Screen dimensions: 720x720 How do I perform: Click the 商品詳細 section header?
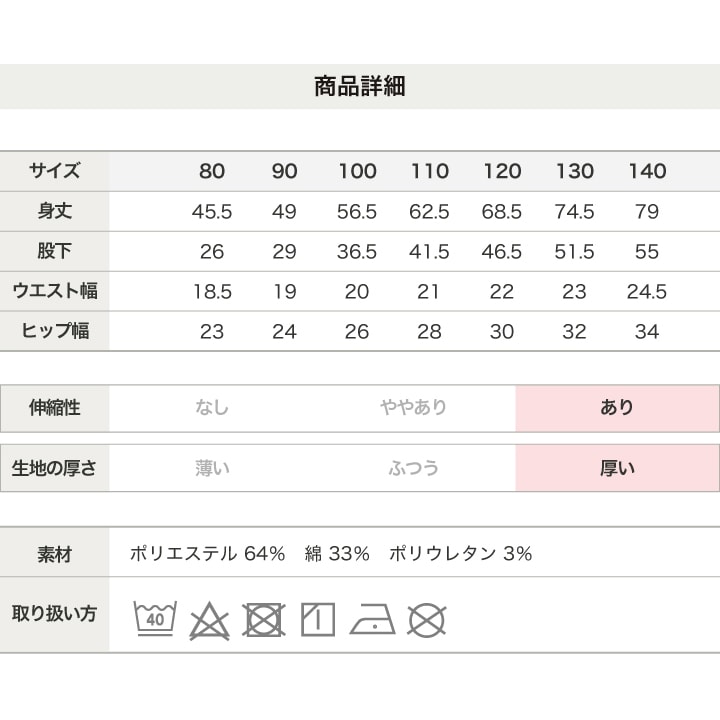tap(360, 86)
